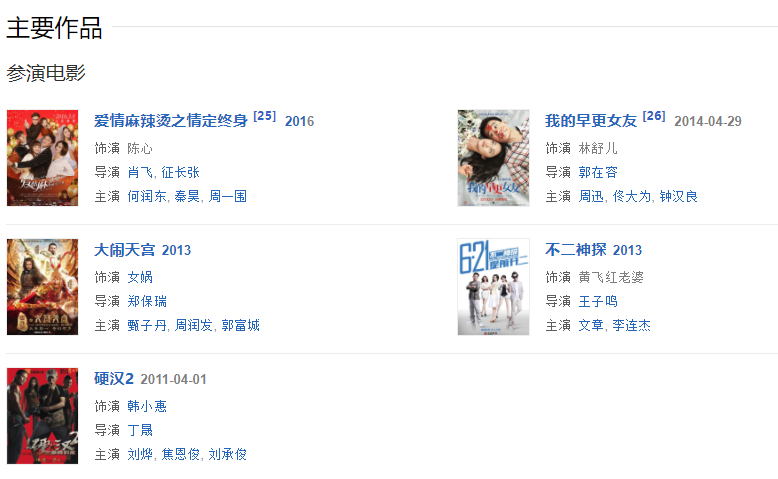Open the 爱情麻辣烫之情定终身 title link
Screen dimensions: 778x479
pos(171,121)
